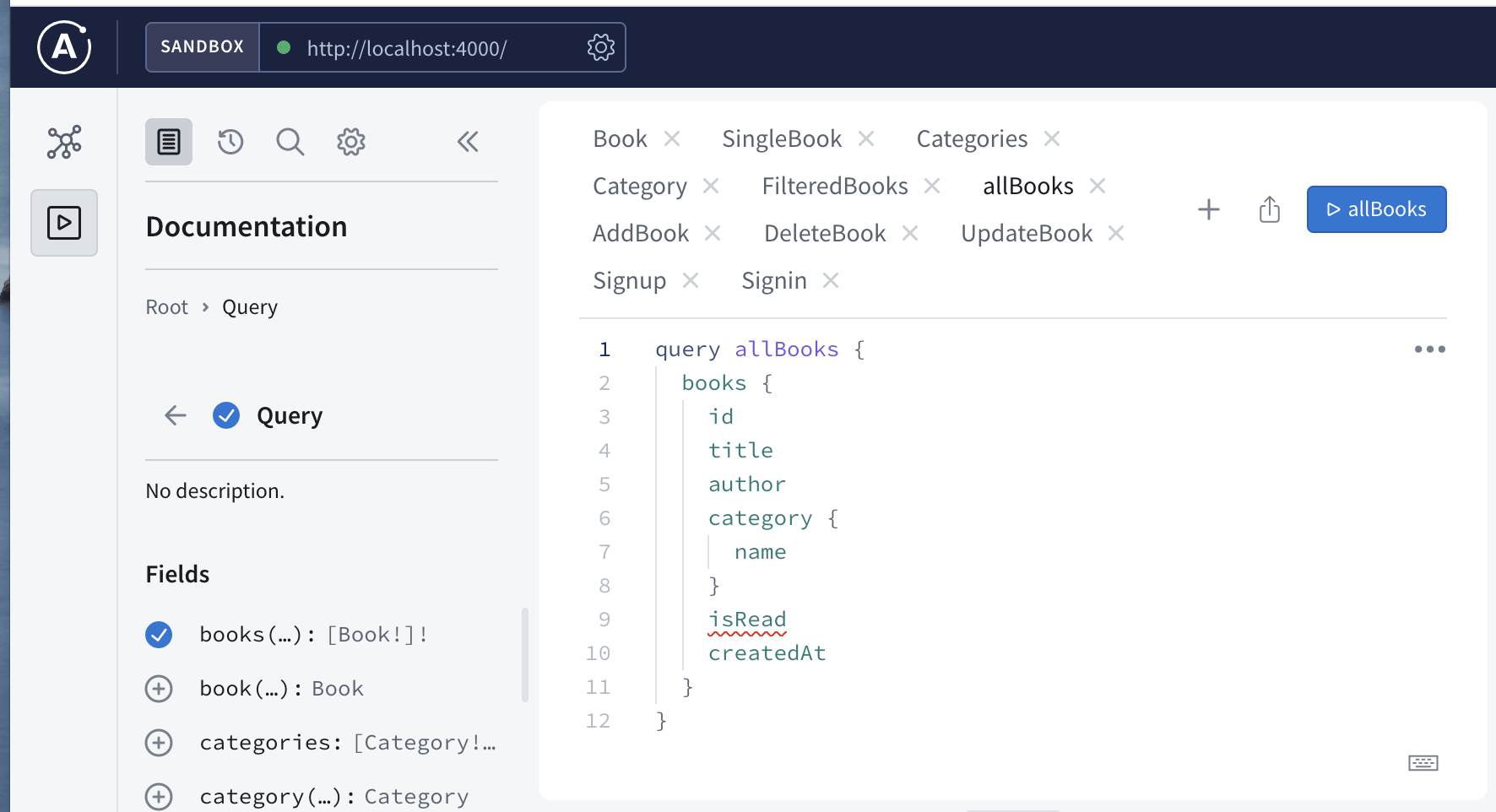Close the Category tab

(x=712, y=186)
